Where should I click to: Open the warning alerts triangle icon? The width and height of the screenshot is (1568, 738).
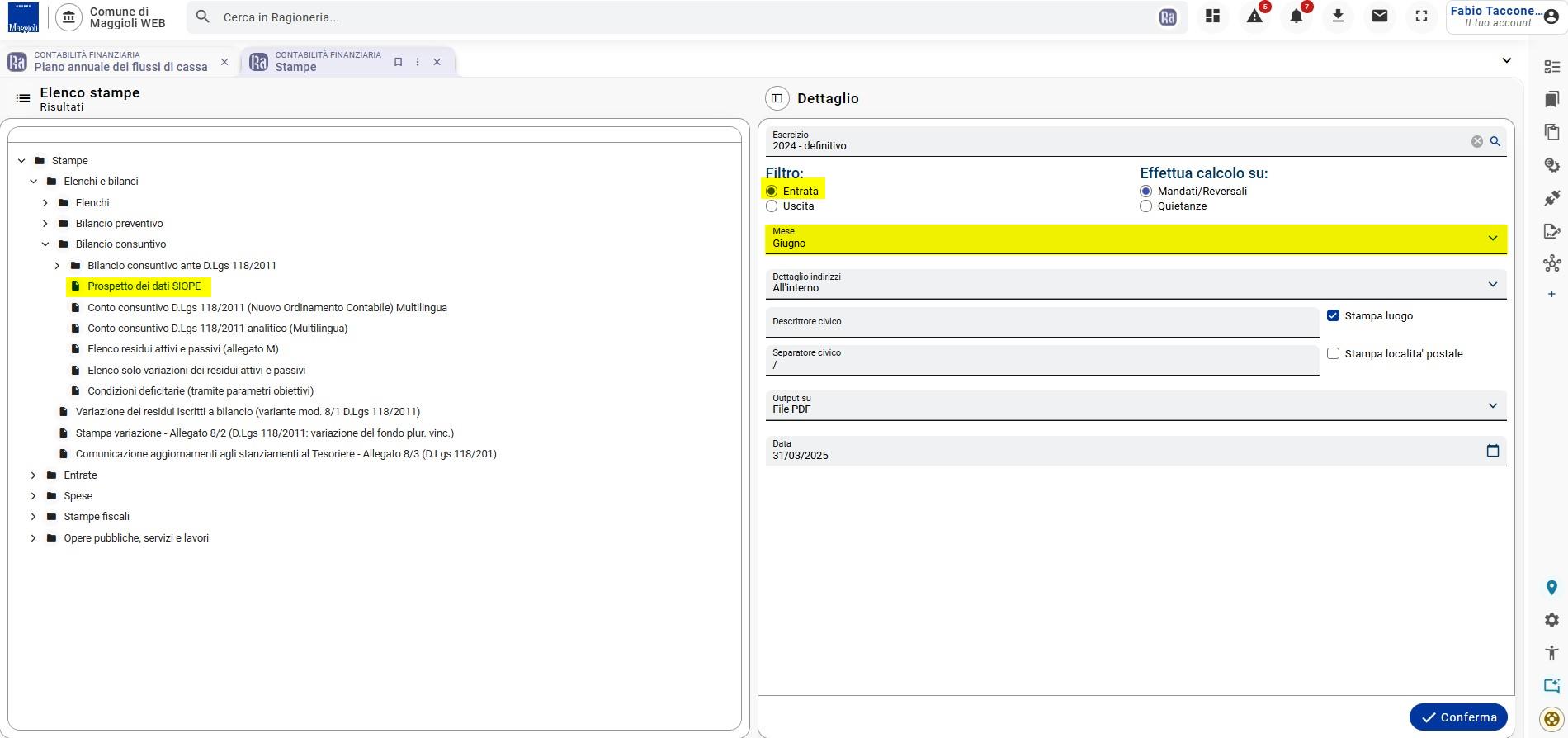(1254, 17)
